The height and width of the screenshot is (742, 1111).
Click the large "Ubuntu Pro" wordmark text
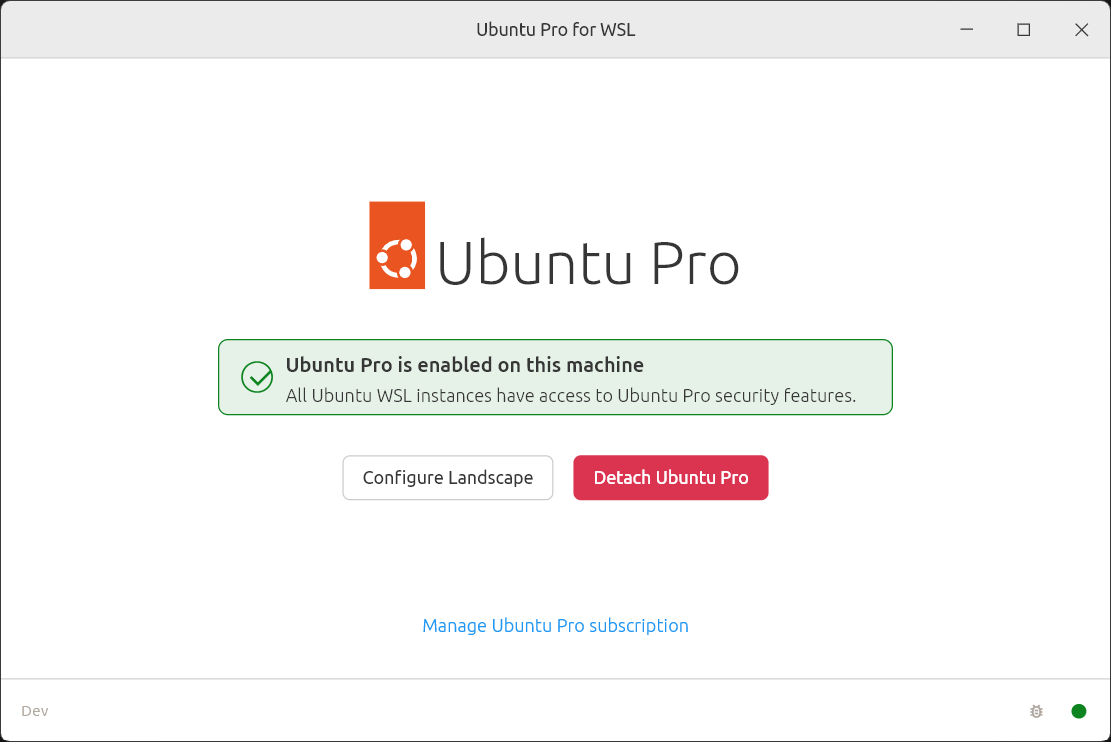(588, 264)
